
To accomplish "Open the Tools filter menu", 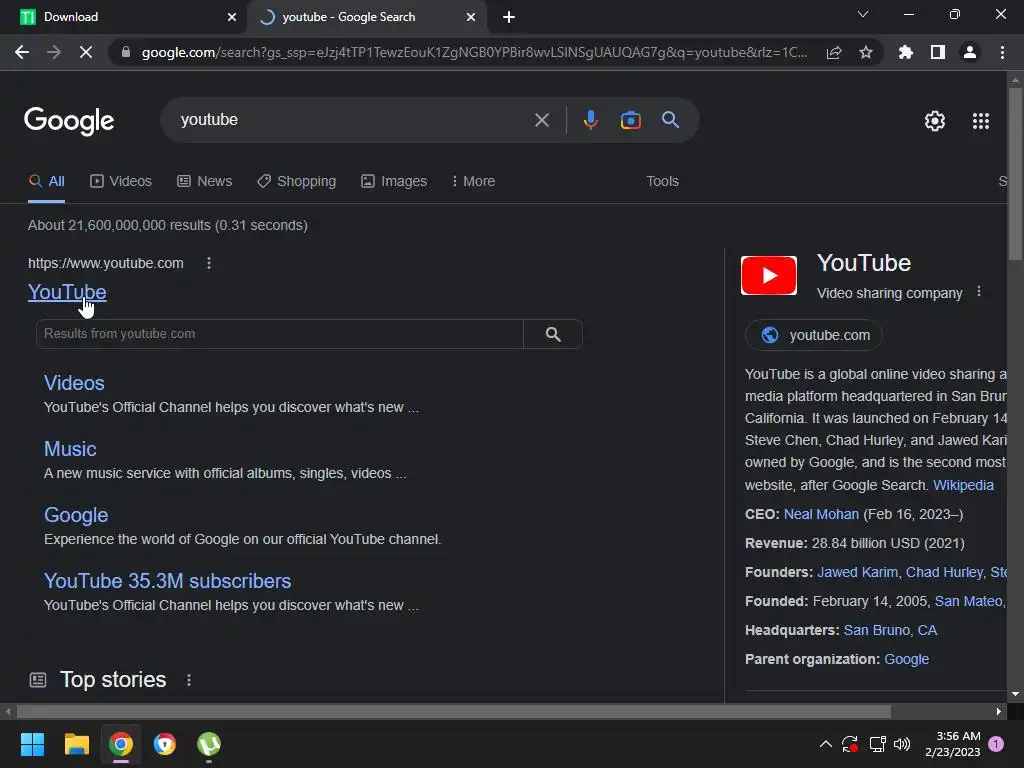I will click(662, 182).
